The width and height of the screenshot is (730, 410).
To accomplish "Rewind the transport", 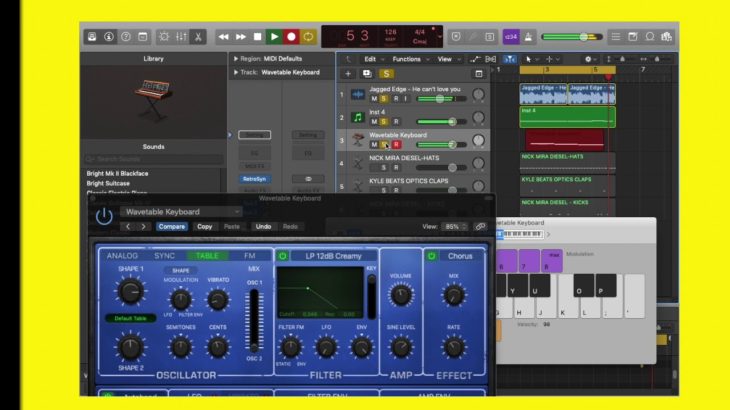I will click(223, 37).
